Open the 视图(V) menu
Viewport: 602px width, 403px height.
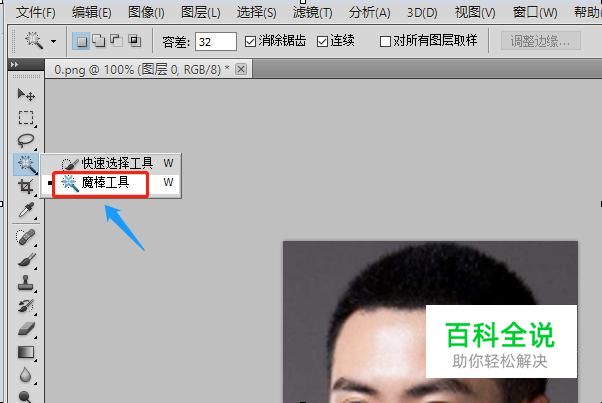point(475,13)
